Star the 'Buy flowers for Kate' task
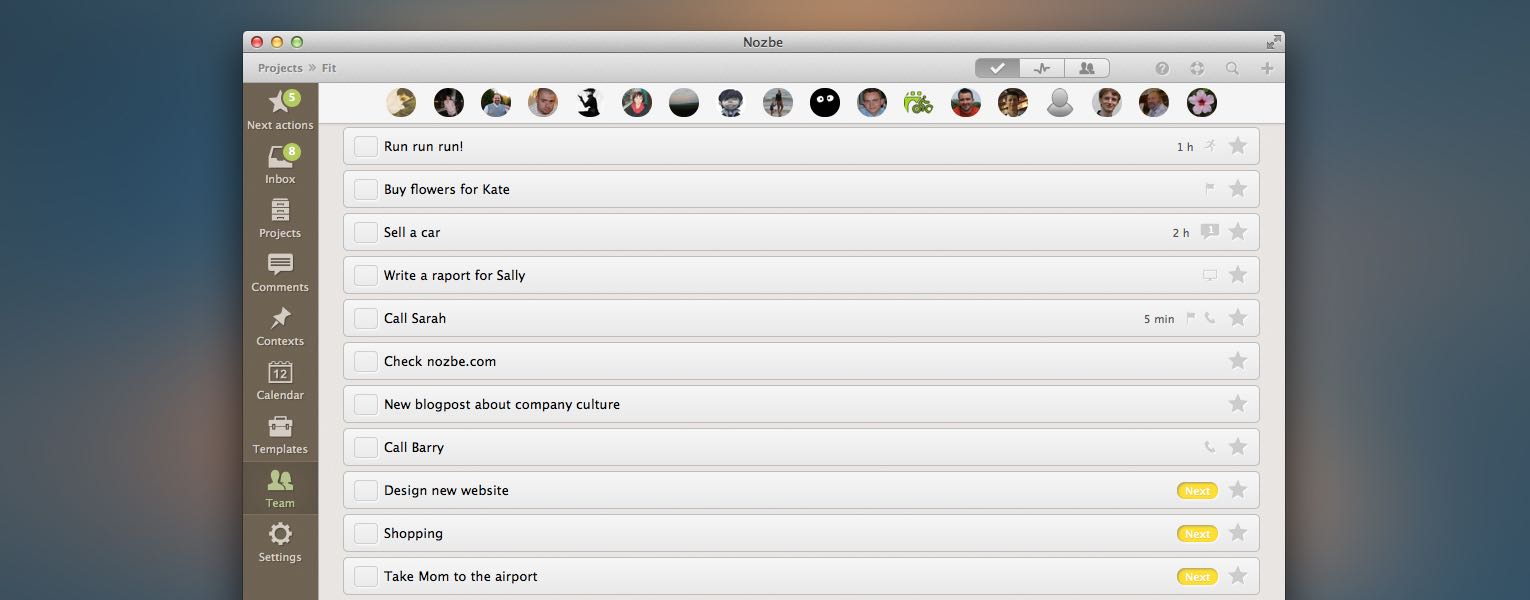 click(x=1238, y=189)
